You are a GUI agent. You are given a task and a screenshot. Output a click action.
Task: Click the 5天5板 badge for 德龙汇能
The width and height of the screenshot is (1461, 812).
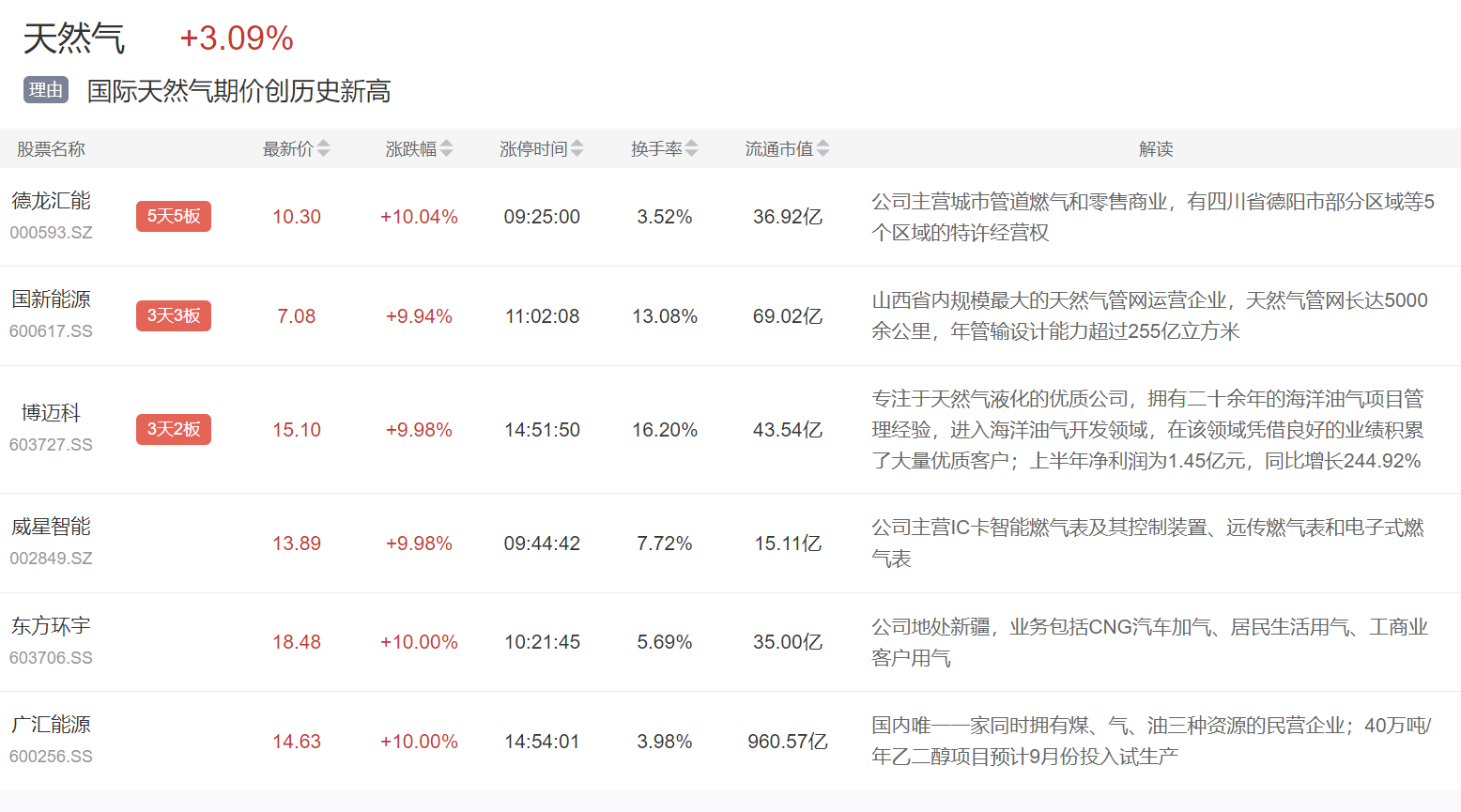click(x=174, y=216)
